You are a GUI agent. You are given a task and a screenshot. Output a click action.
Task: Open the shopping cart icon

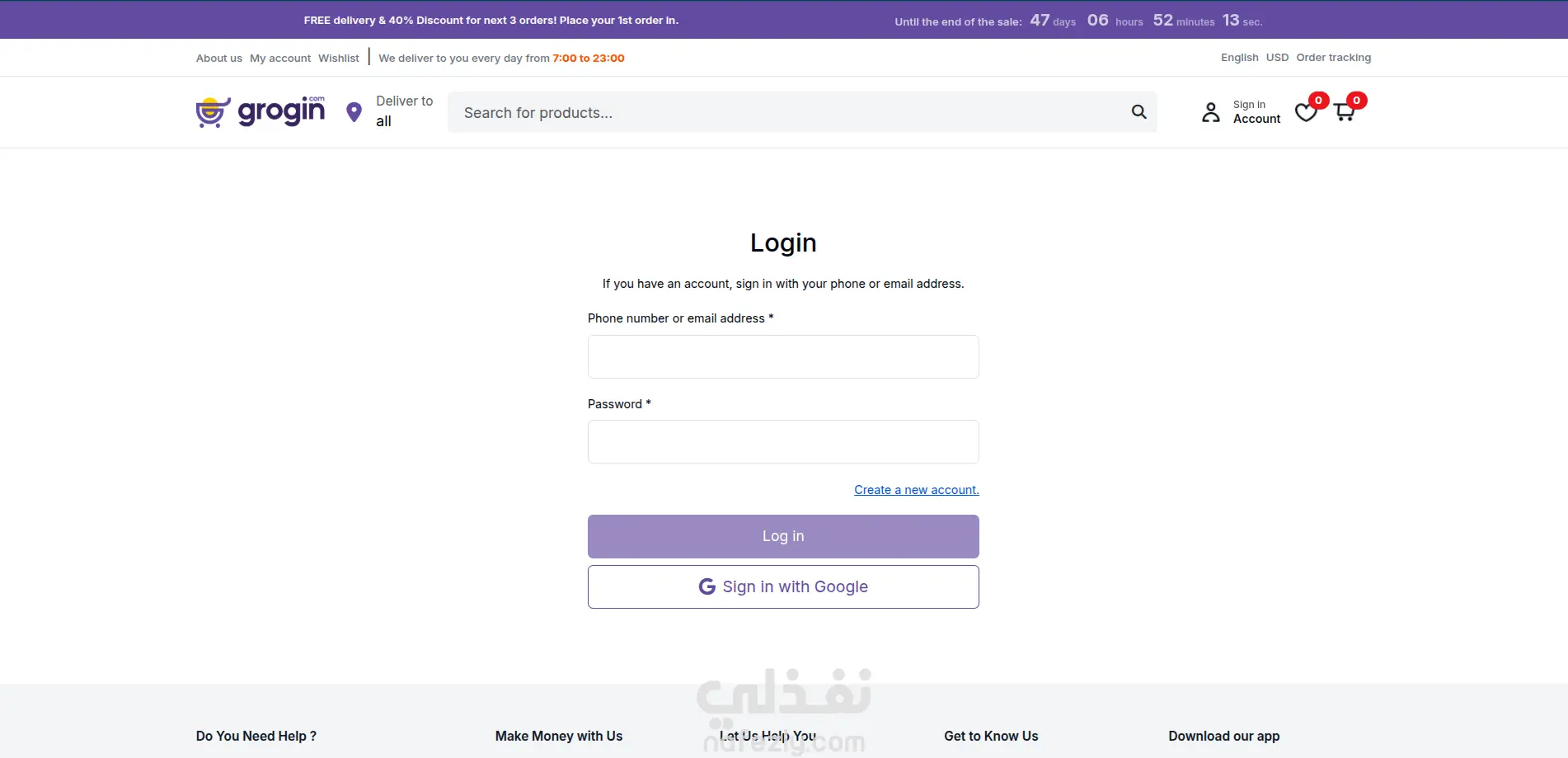[1345, 112]
